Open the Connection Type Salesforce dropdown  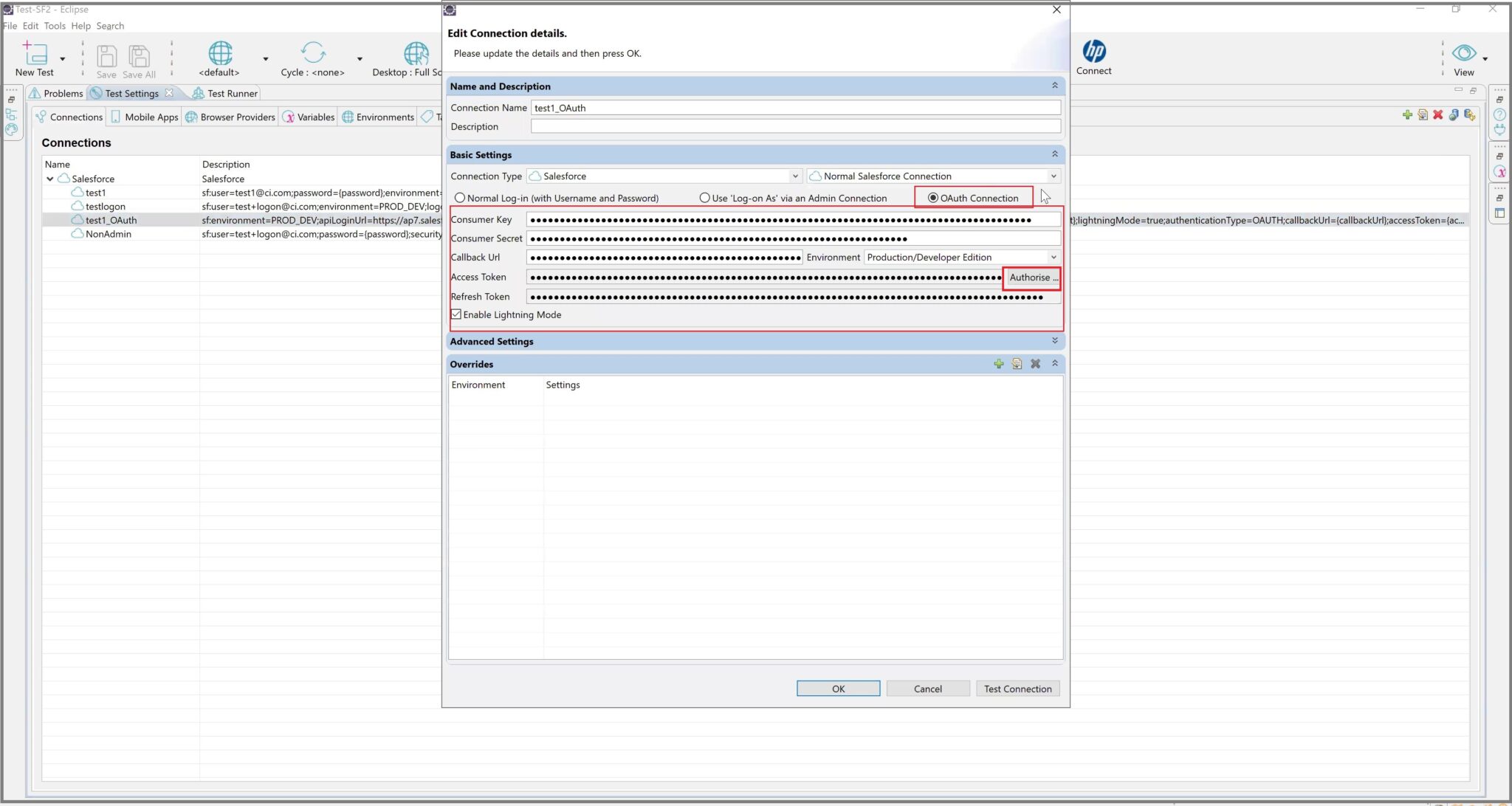coord(794,176)
